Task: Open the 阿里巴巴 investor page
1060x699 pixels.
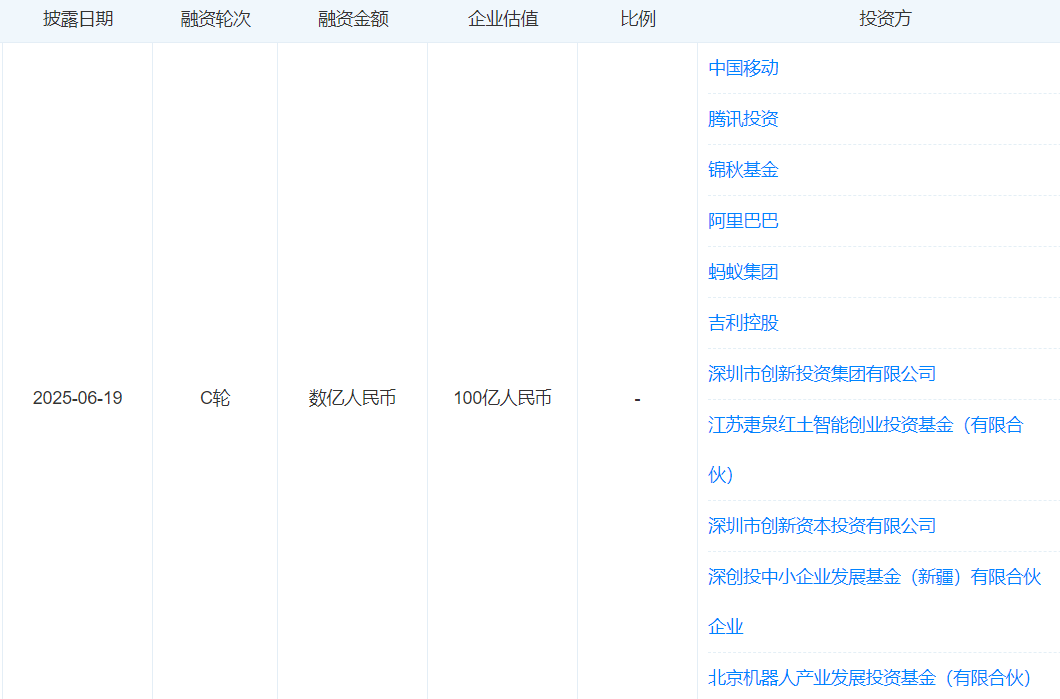Action: (744, 221)
